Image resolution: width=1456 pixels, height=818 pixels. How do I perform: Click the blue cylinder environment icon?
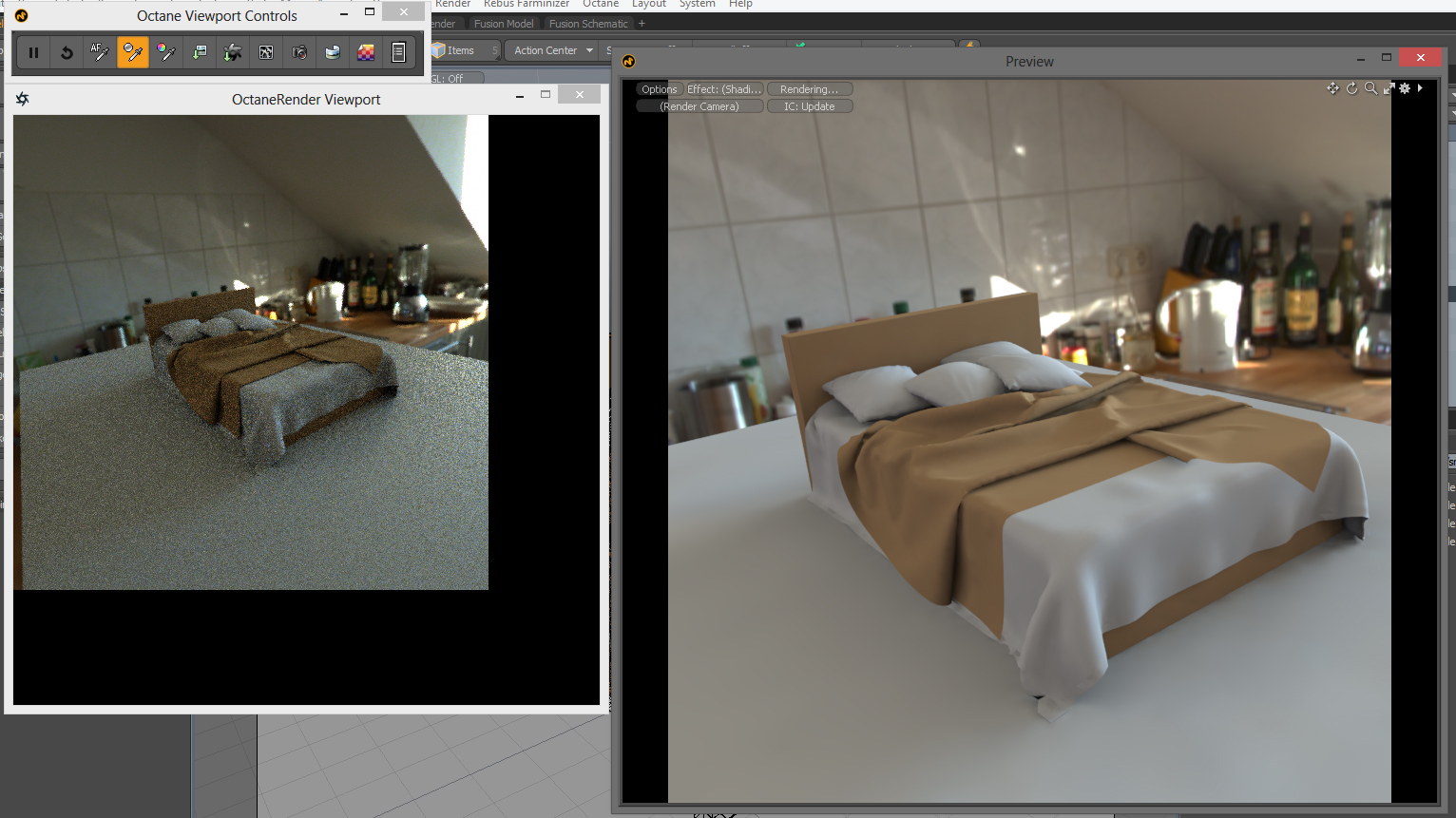[x=333, y=53]
